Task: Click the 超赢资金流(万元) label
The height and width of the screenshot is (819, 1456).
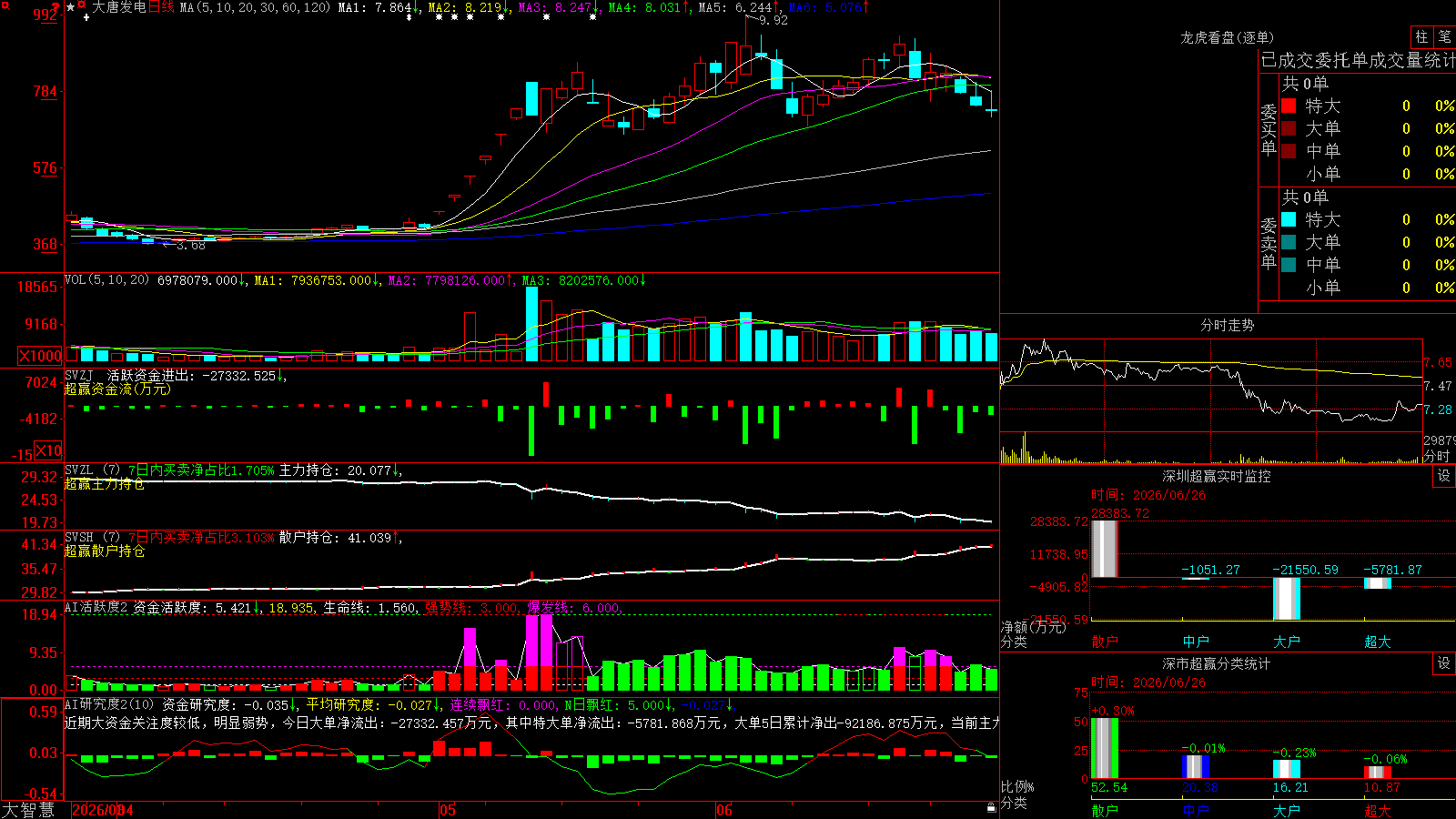Action: (117, 389)
